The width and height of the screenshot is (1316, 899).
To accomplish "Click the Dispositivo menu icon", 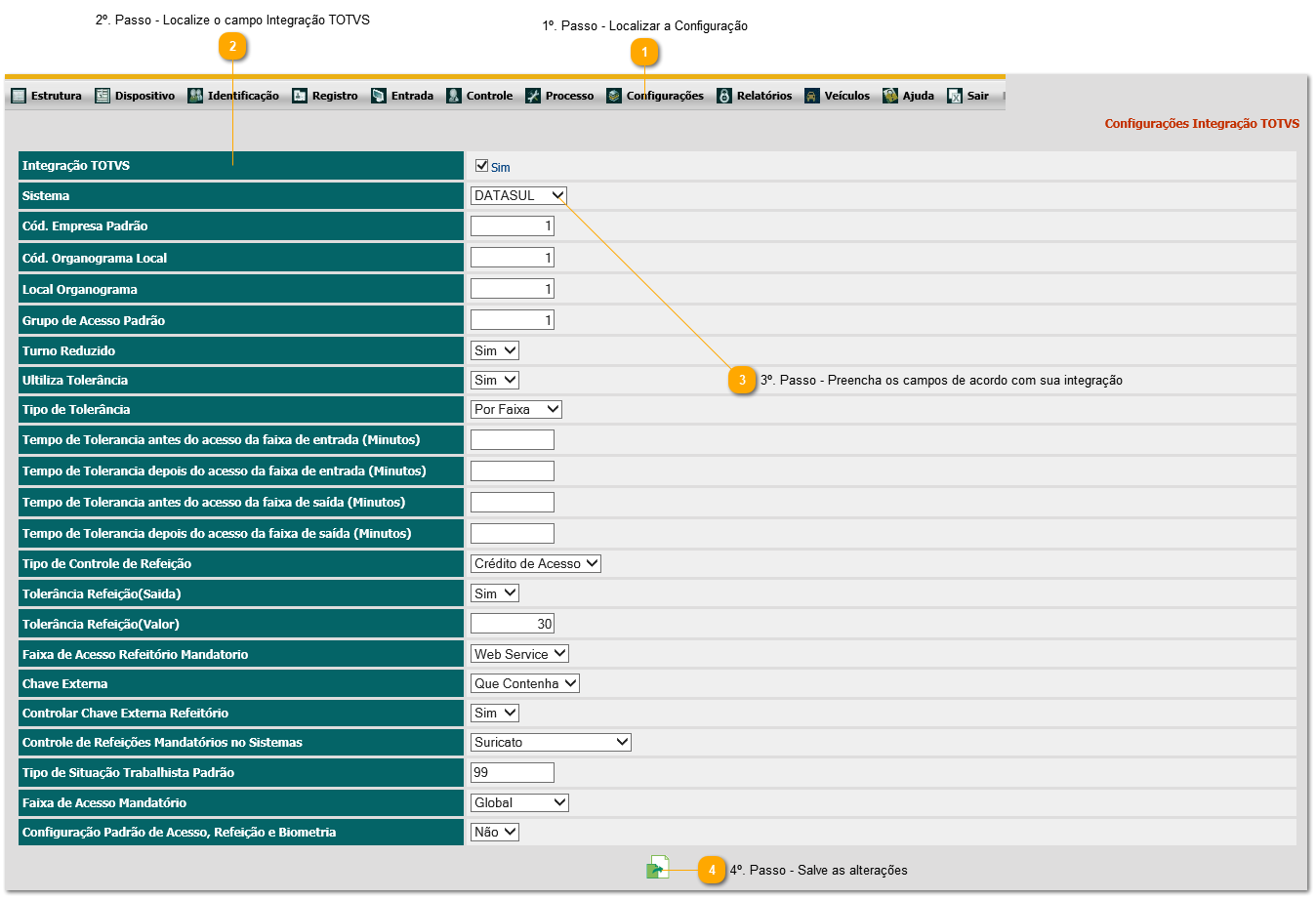I will (x=103, y=96).
